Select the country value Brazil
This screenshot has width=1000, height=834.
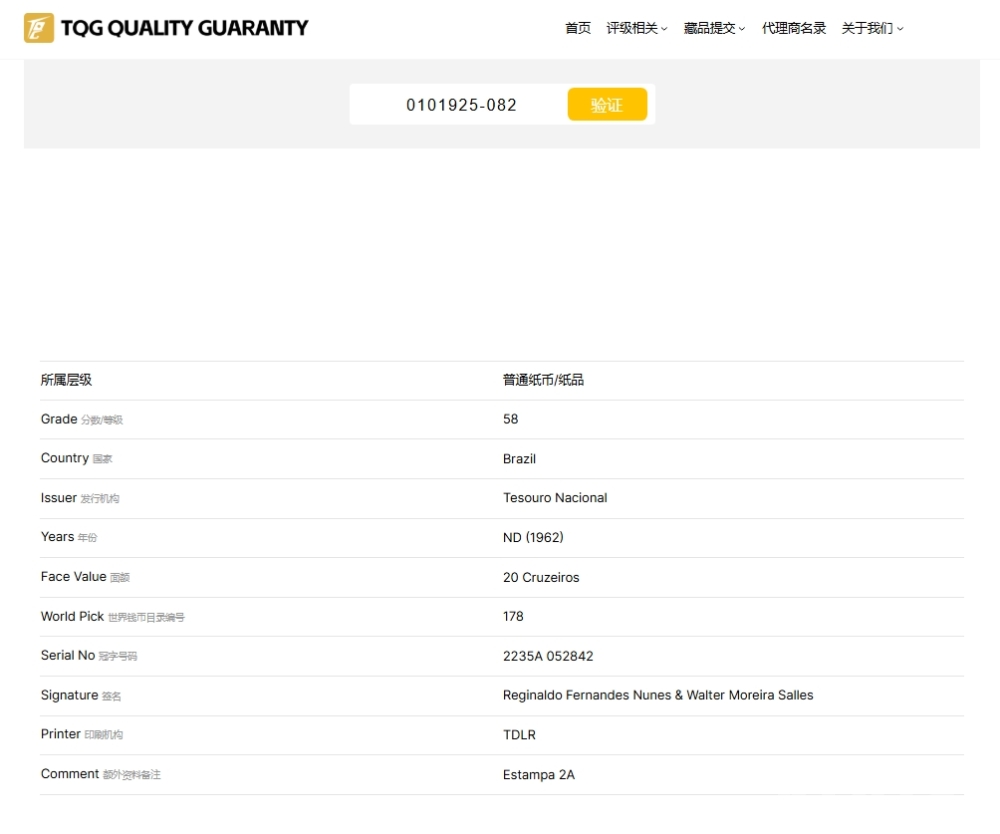[519, 459]
